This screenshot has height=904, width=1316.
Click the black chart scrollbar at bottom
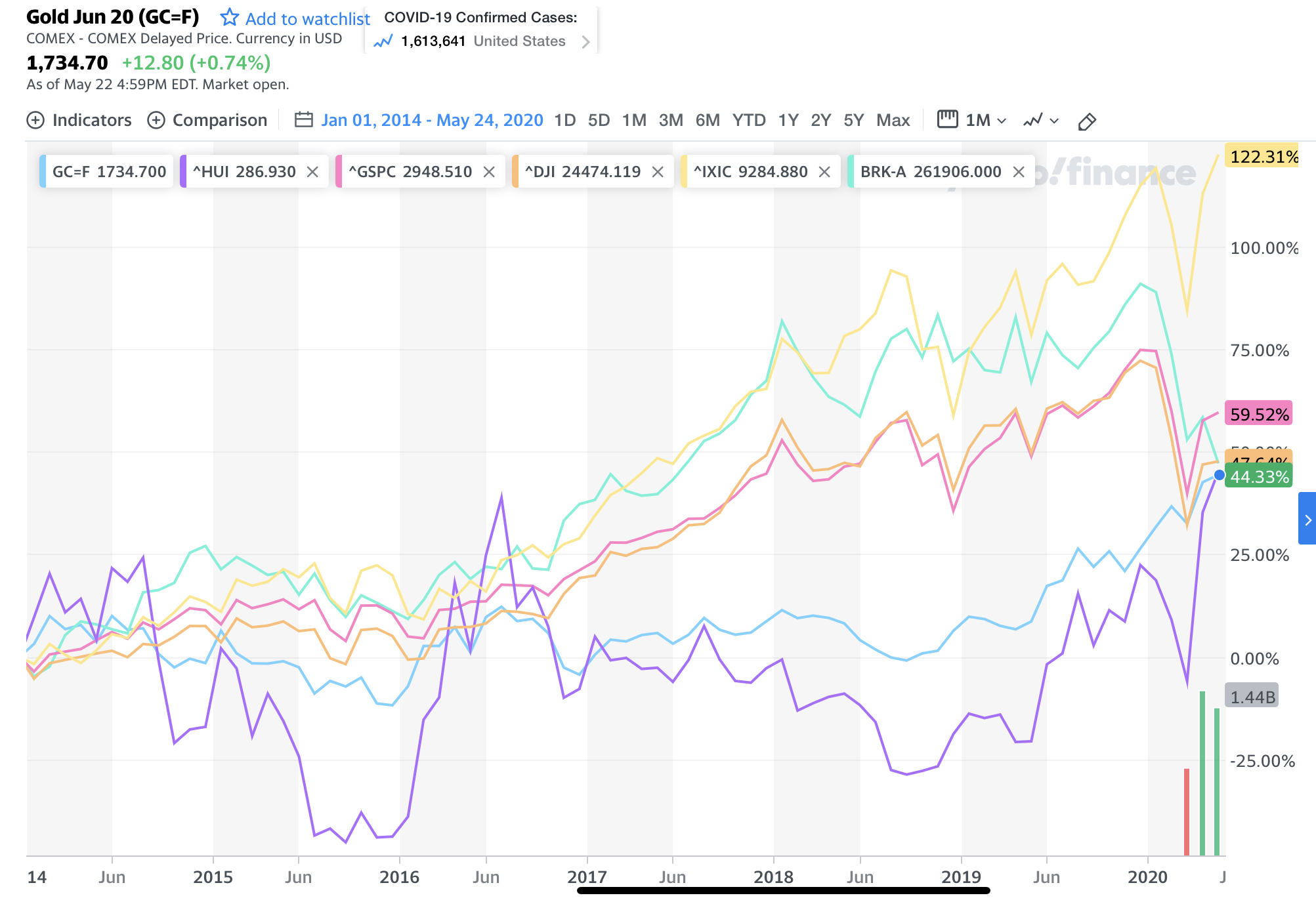pyautogui.click(x=783, y=890)
